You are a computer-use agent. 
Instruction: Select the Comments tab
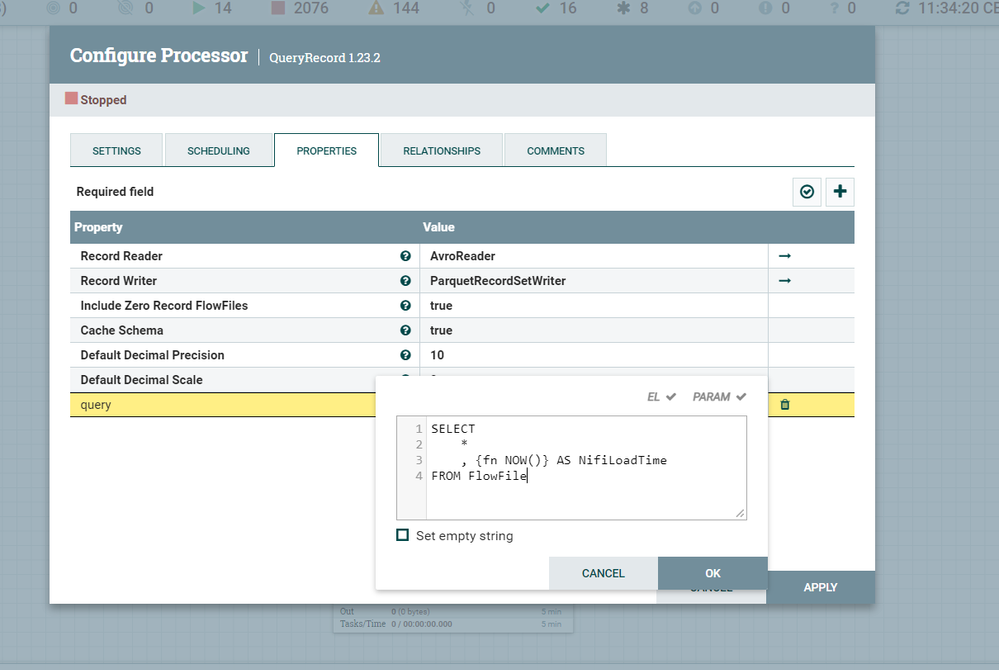(x=556, y=151)
